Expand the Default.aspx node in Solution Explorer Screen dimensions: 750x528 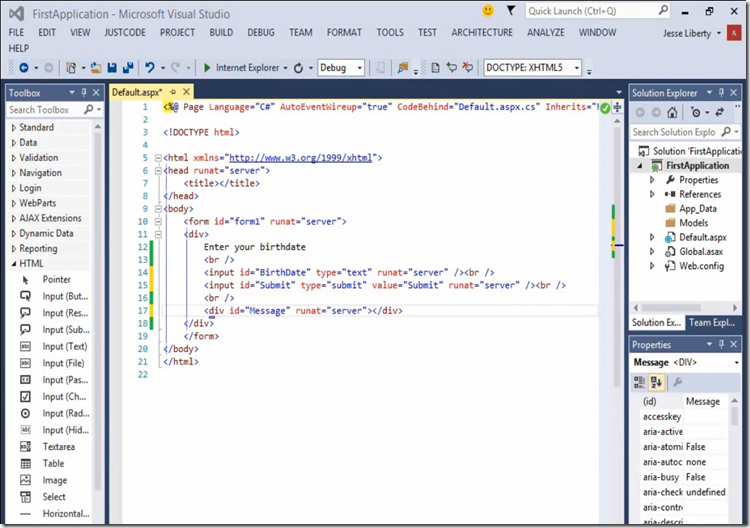(652, 237)
